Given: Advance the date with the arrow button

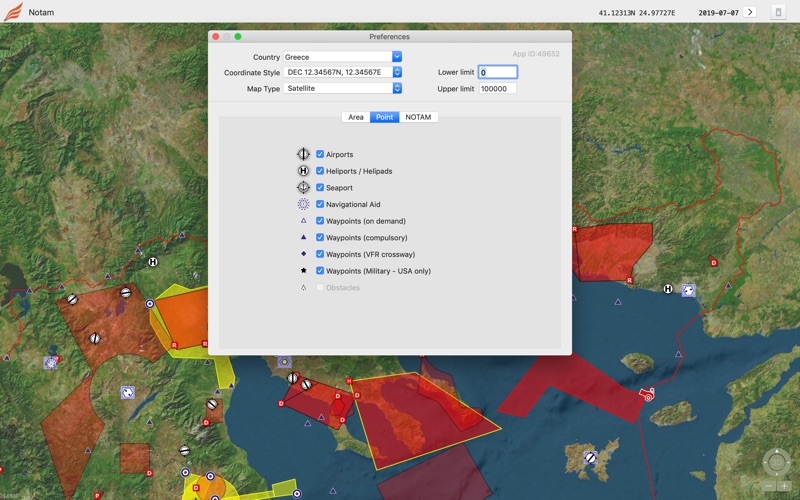Looking at the screenshot, I should click(x=750, y=12).
